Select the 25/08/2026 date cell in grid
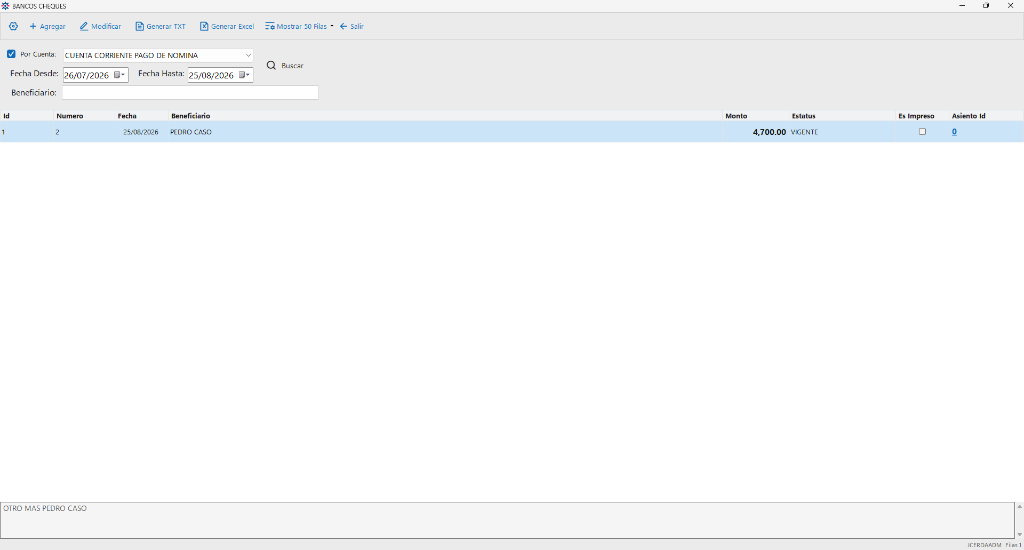Screen dimensions: 1024x550 pos(142,132)
